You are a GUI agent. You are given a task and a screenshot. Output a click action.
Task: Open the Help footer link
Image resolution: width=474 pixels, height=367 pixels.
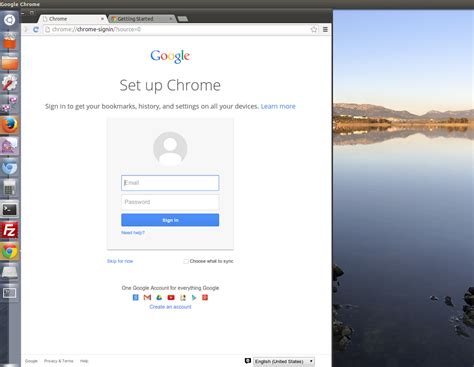(84, 361)
